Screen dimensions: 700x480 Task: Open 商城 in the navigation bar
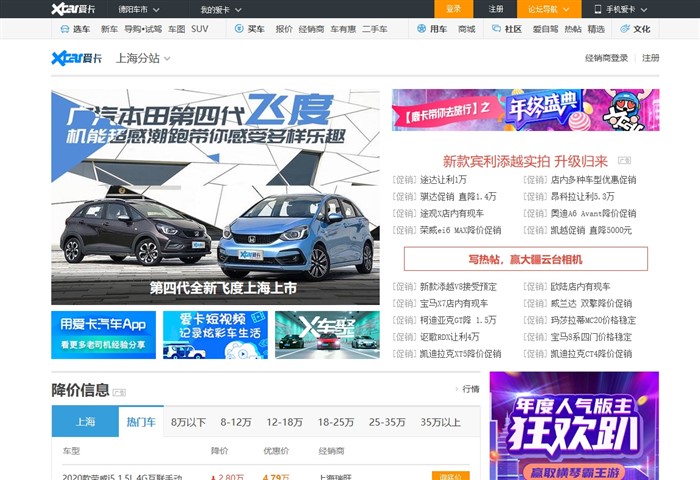[x=467, y=29]
